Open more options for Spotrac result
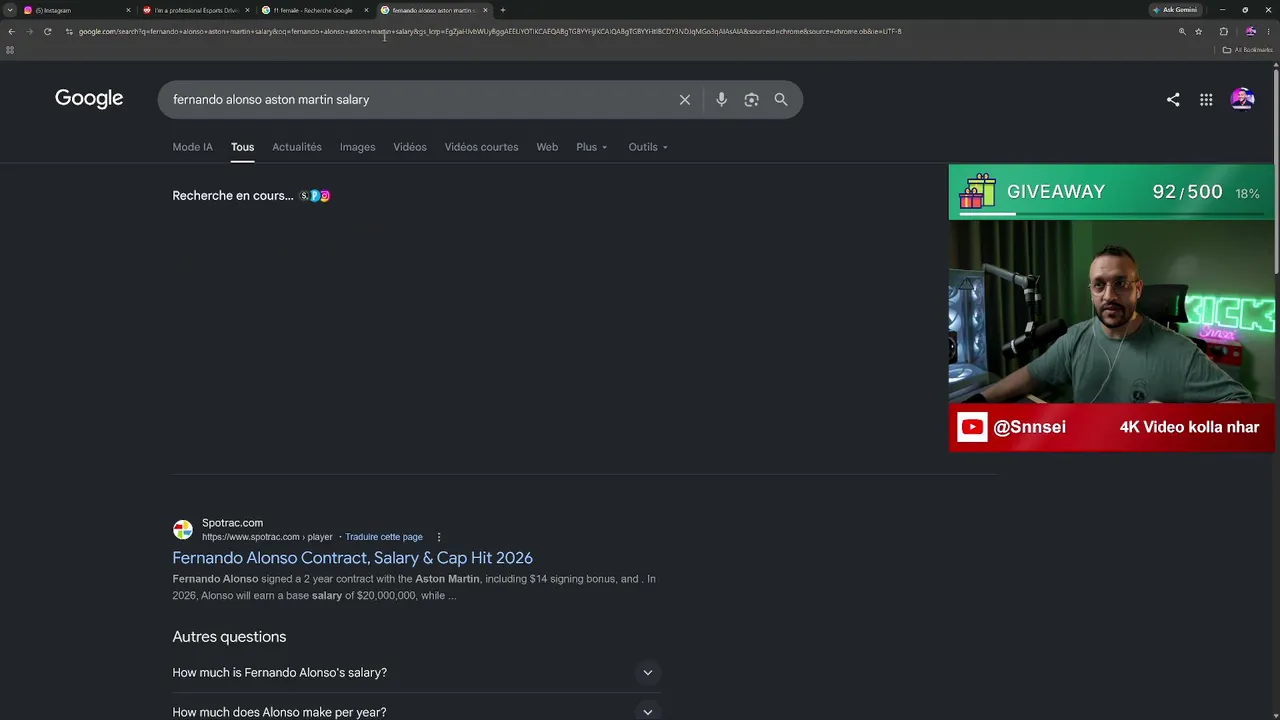1280x720 pixels. coord(438,537)
